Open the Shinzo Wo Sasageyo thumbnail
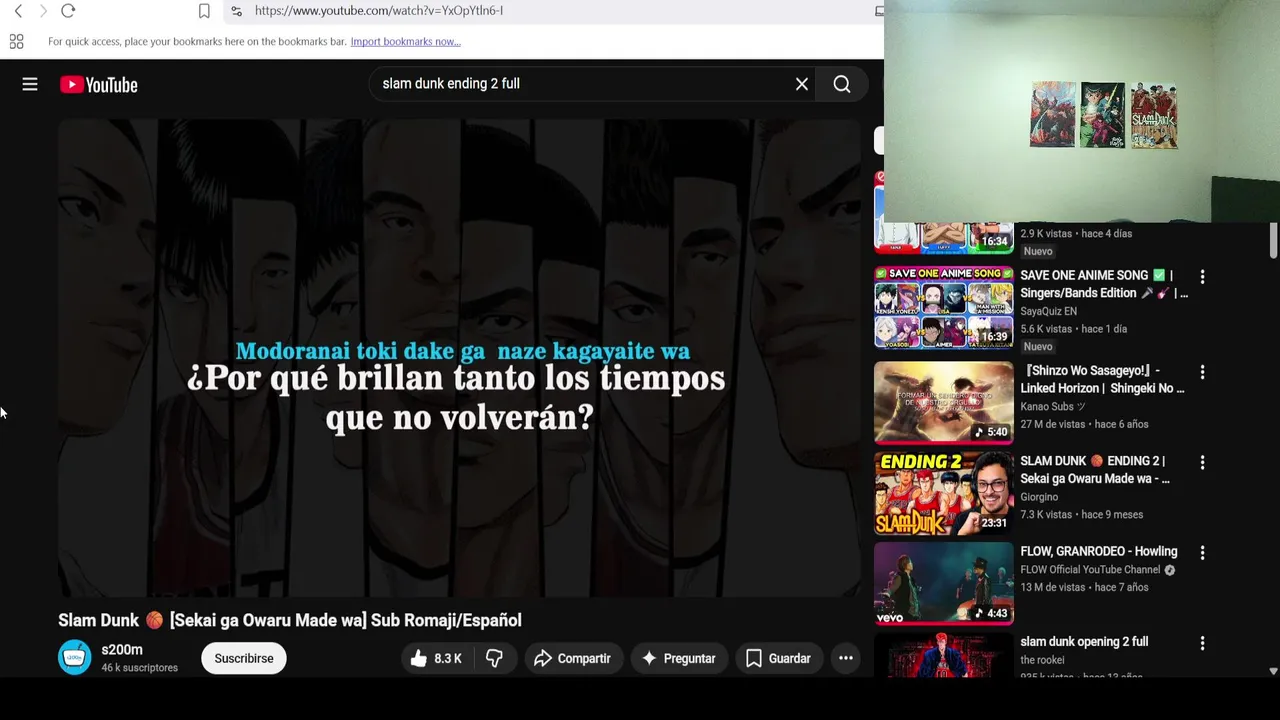This screenshot has height=720, width=1280. 944,403
